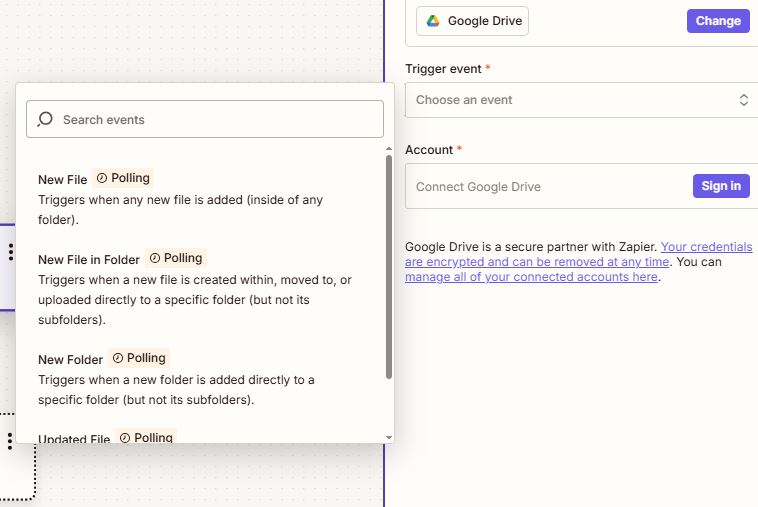758x507 pixels.
Task: Open the lower three-dot step menu
Action: (10, 441)
